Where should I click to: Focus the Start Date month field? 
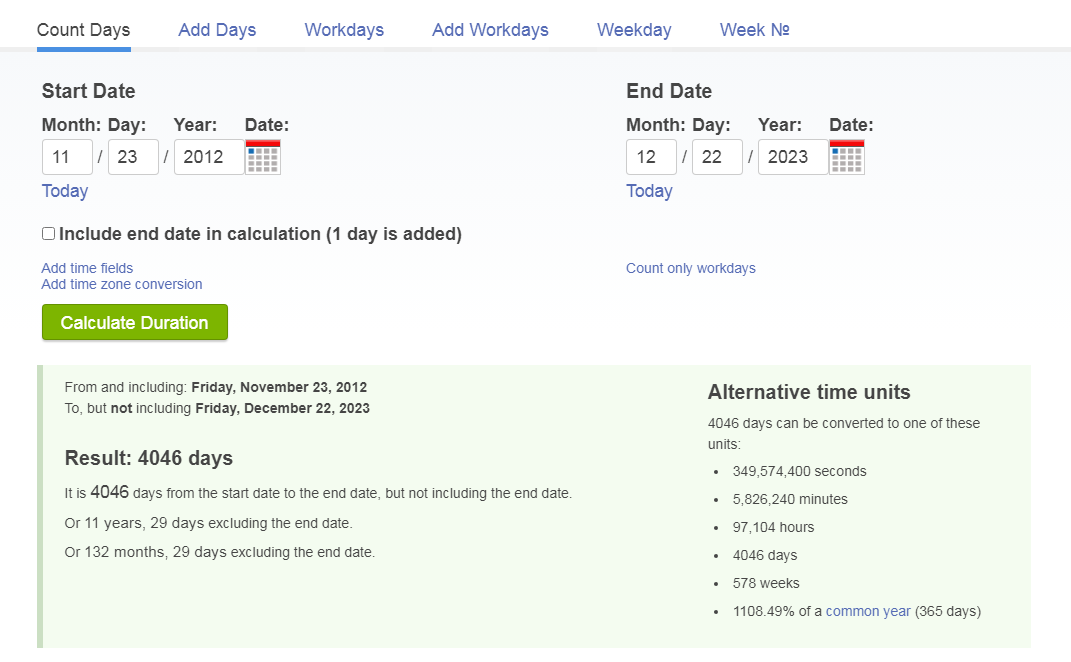pos(67,157)
